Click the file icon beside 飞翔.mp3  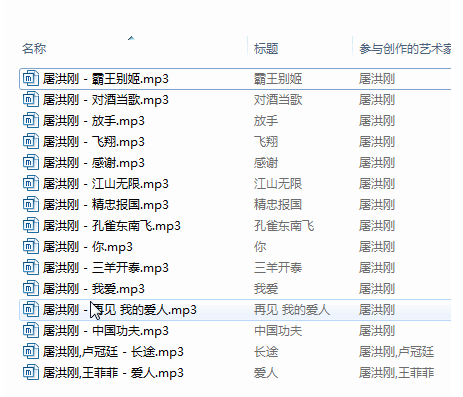click(x=31, y=142)
